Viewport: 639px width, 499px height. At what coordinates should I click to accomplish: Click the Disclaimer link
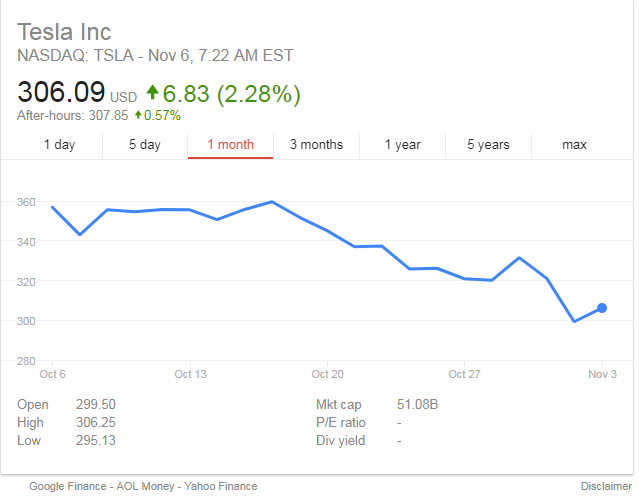[x=606, y=486]
